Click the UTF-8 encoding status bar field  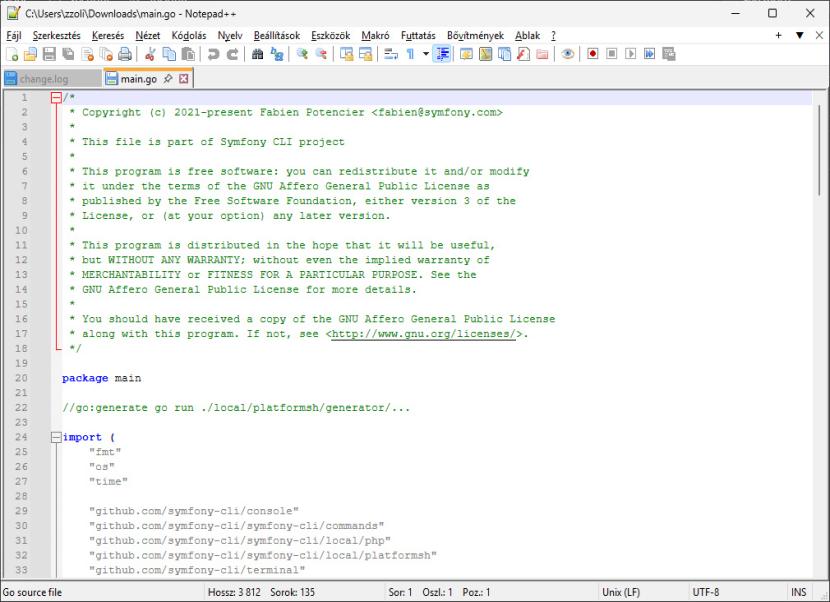(x=705, y=592)
